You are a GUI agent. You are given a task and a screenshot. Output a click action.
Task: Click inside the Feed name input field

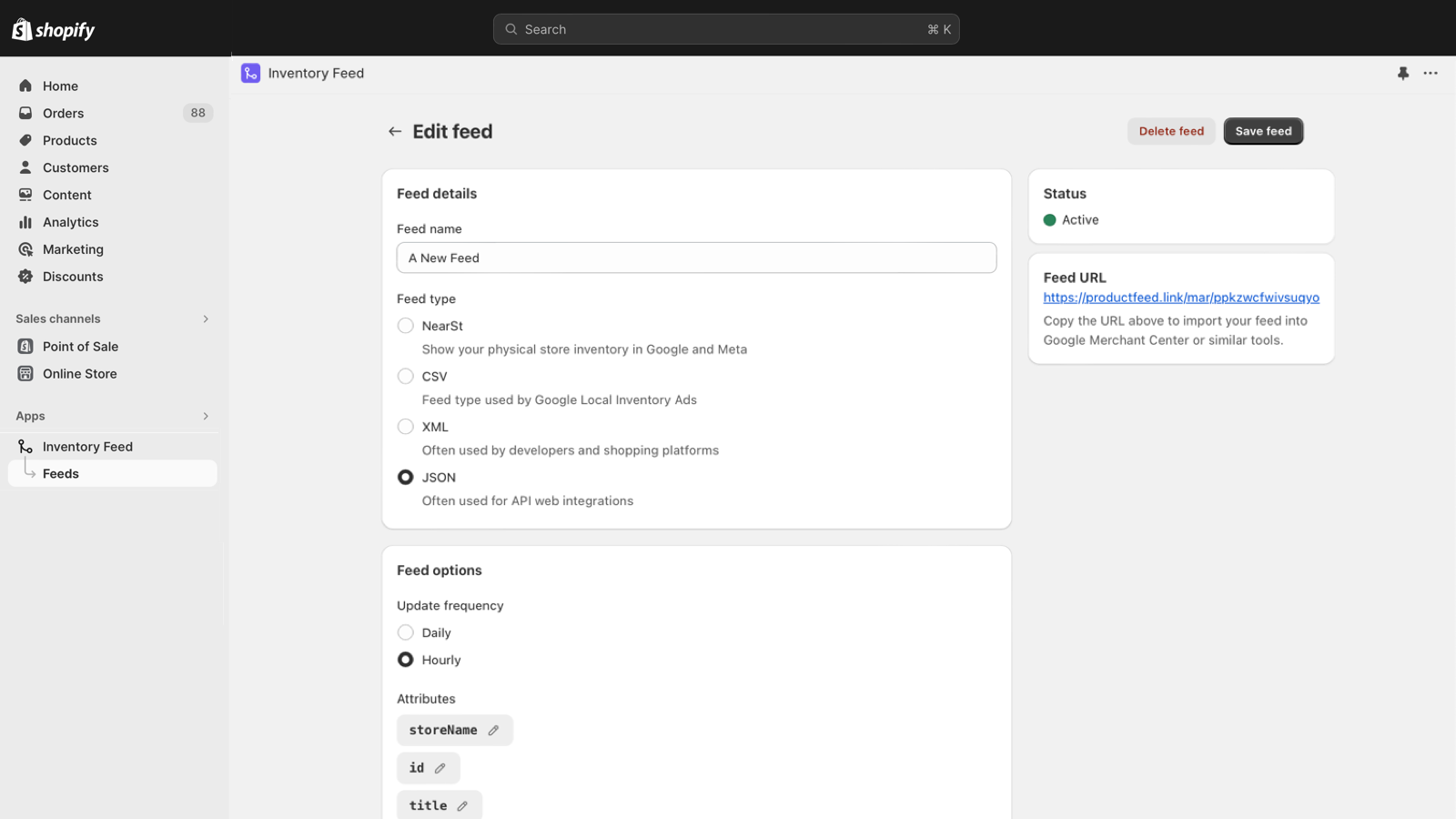click(x=696, y=258)
